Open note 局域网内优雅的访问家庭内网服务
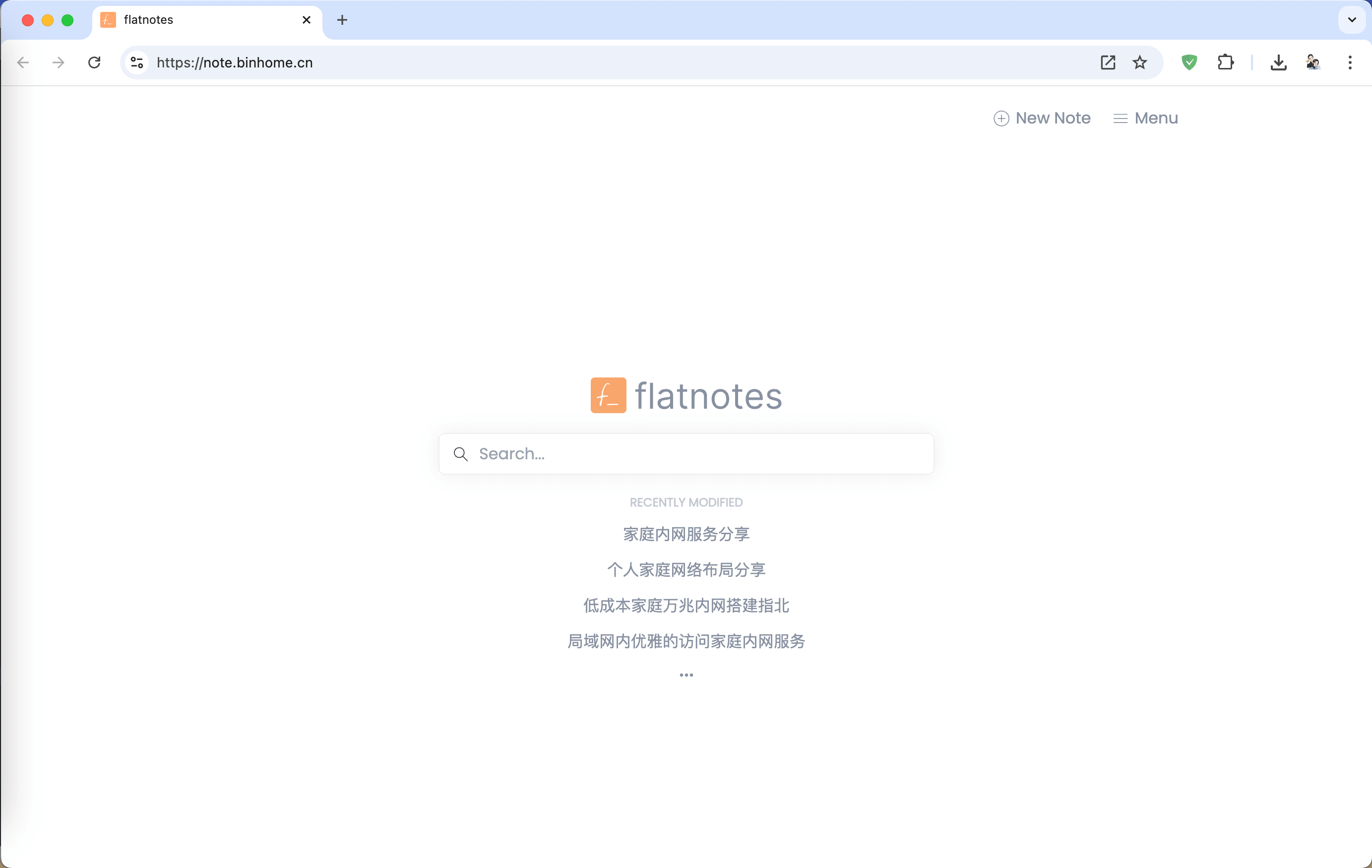1372x868 pixels. 686,641
